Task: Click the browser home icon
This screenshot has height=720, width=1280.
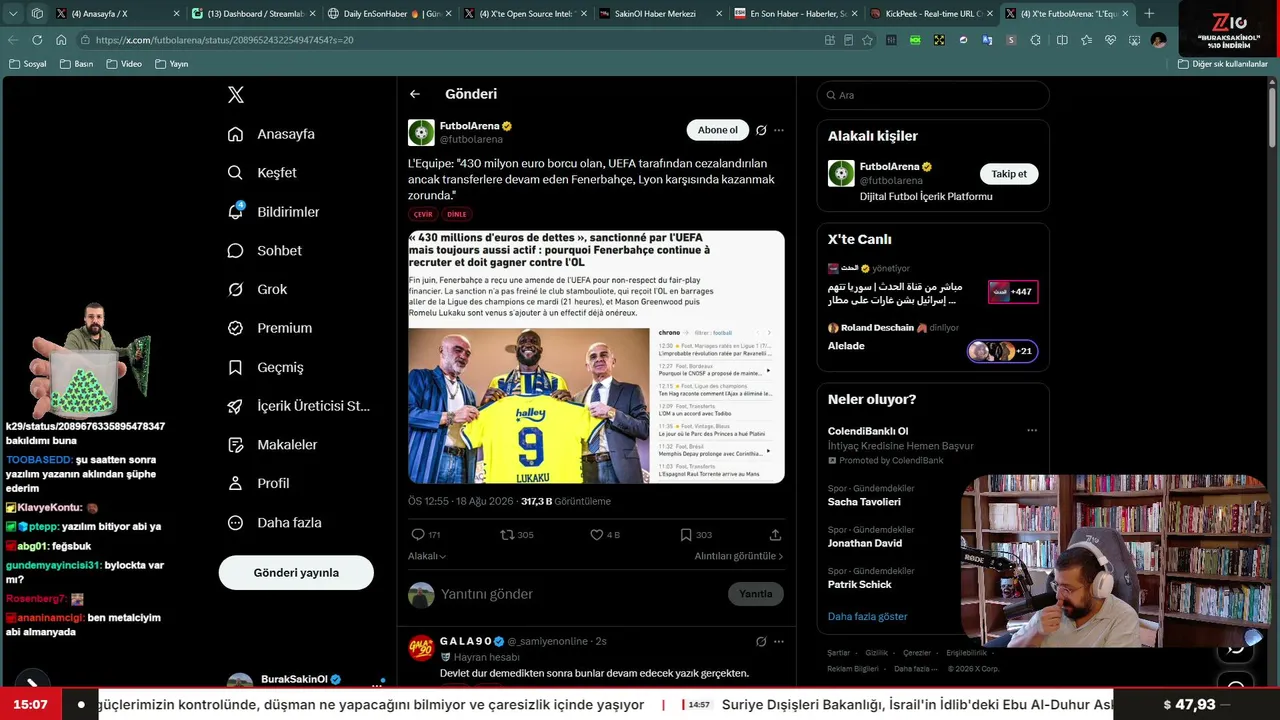Action: (x=61, y=40)
